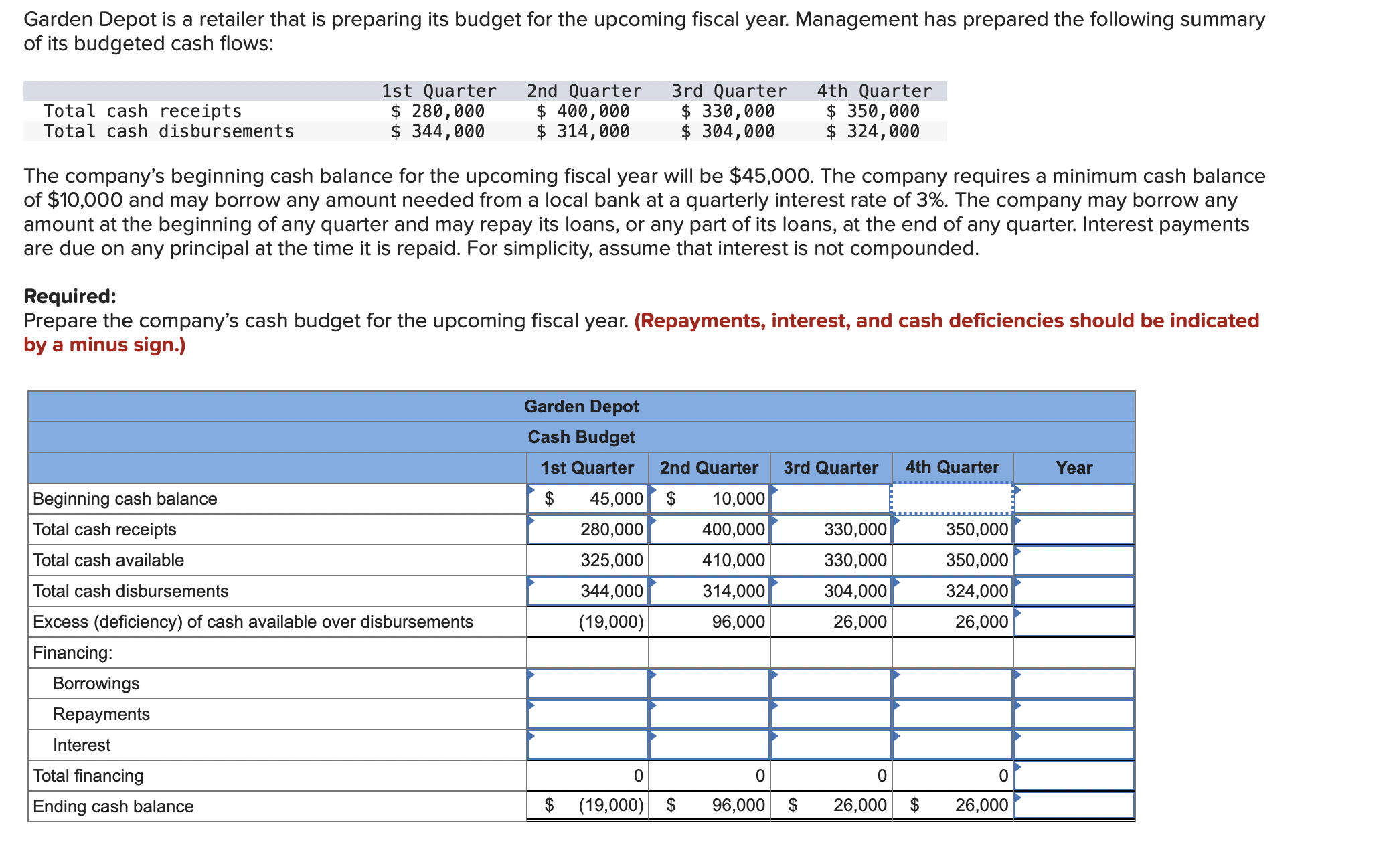Select 2nd Quarter total cash receipts cell
Screen dimensions: 1397x868
coord(710,529)
